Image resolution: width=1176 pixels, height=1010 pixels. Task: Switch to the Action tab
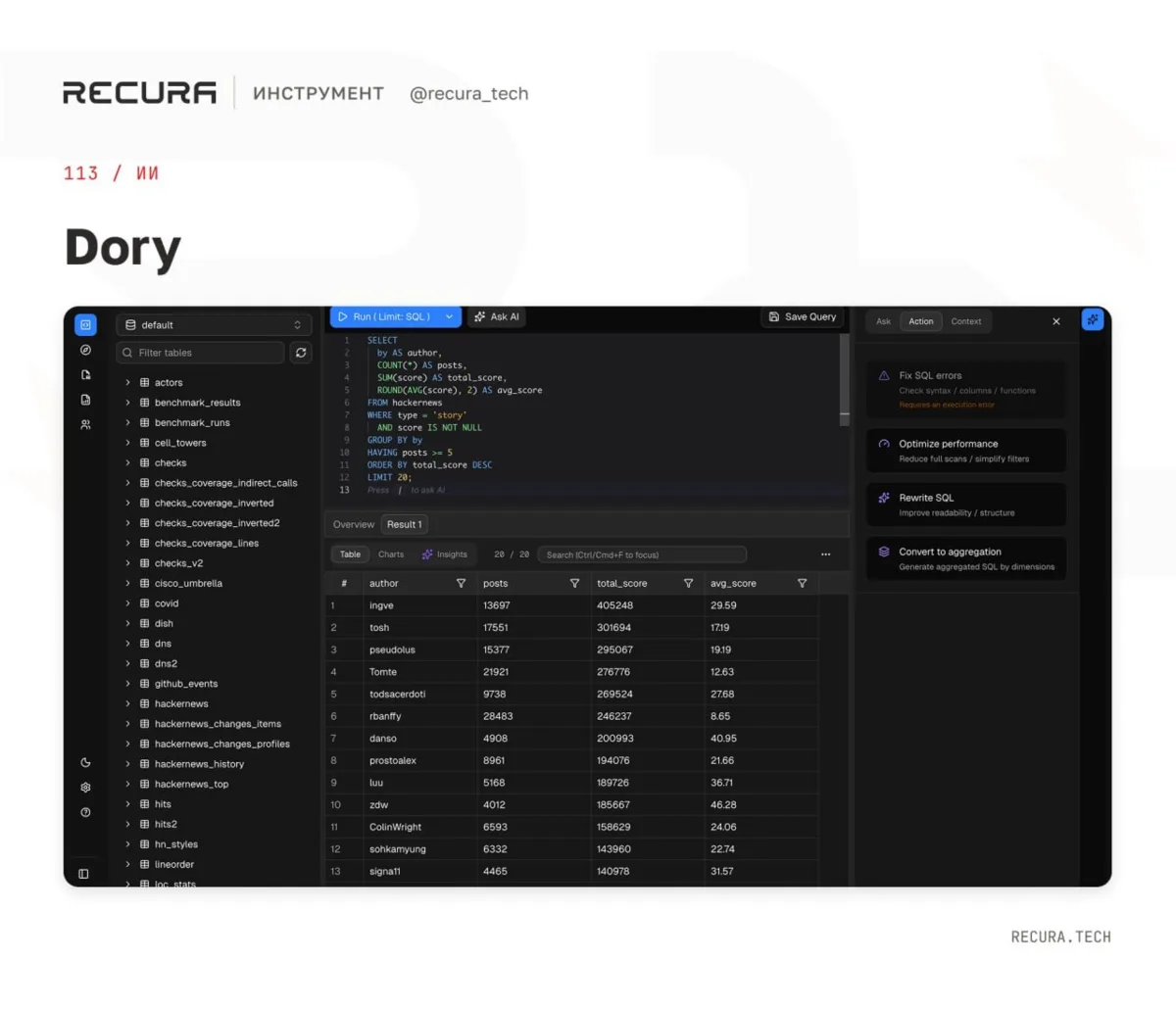pyautogui.click(x=921, y=321)
